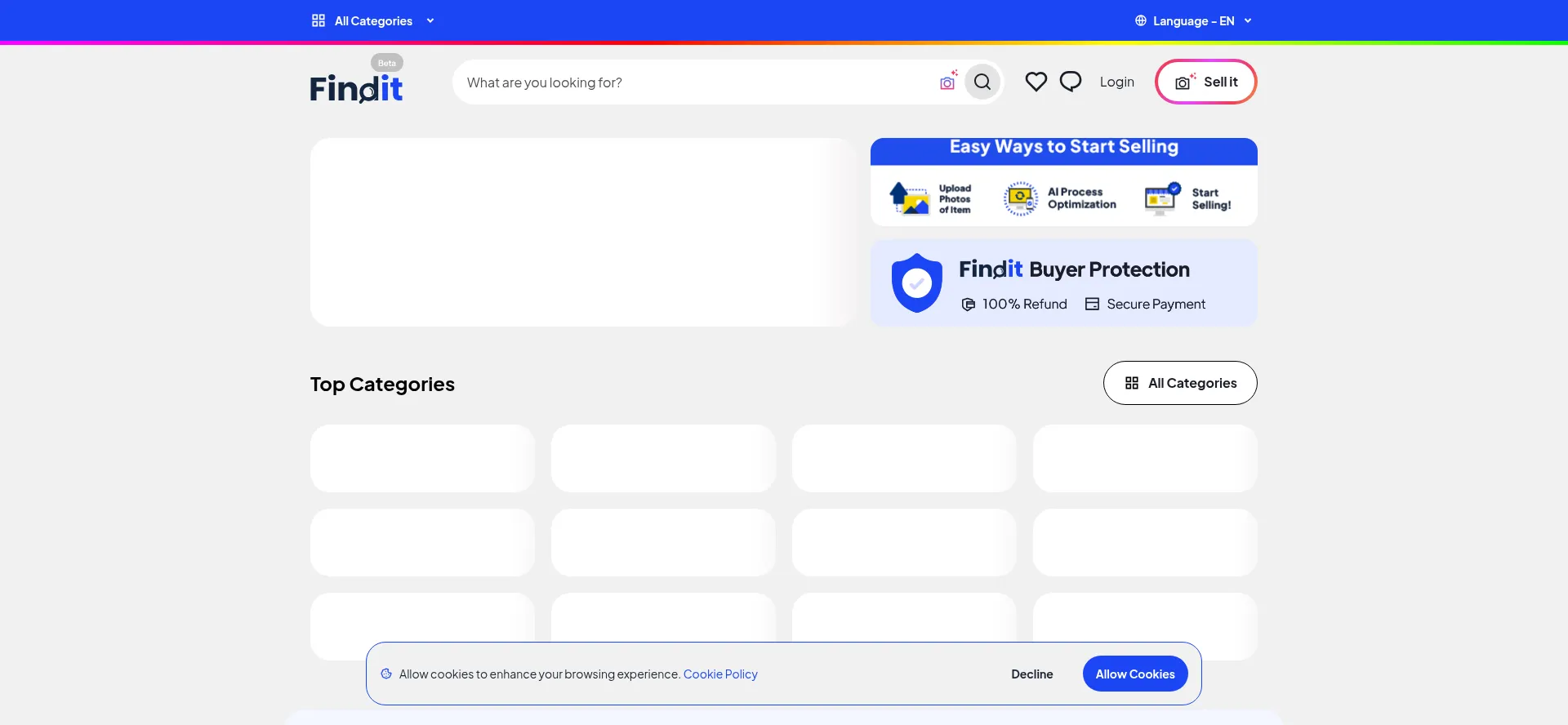The image size is (1568, 725).
Task: Click the 'Start Selling!' label
Action: [1211, 198]
